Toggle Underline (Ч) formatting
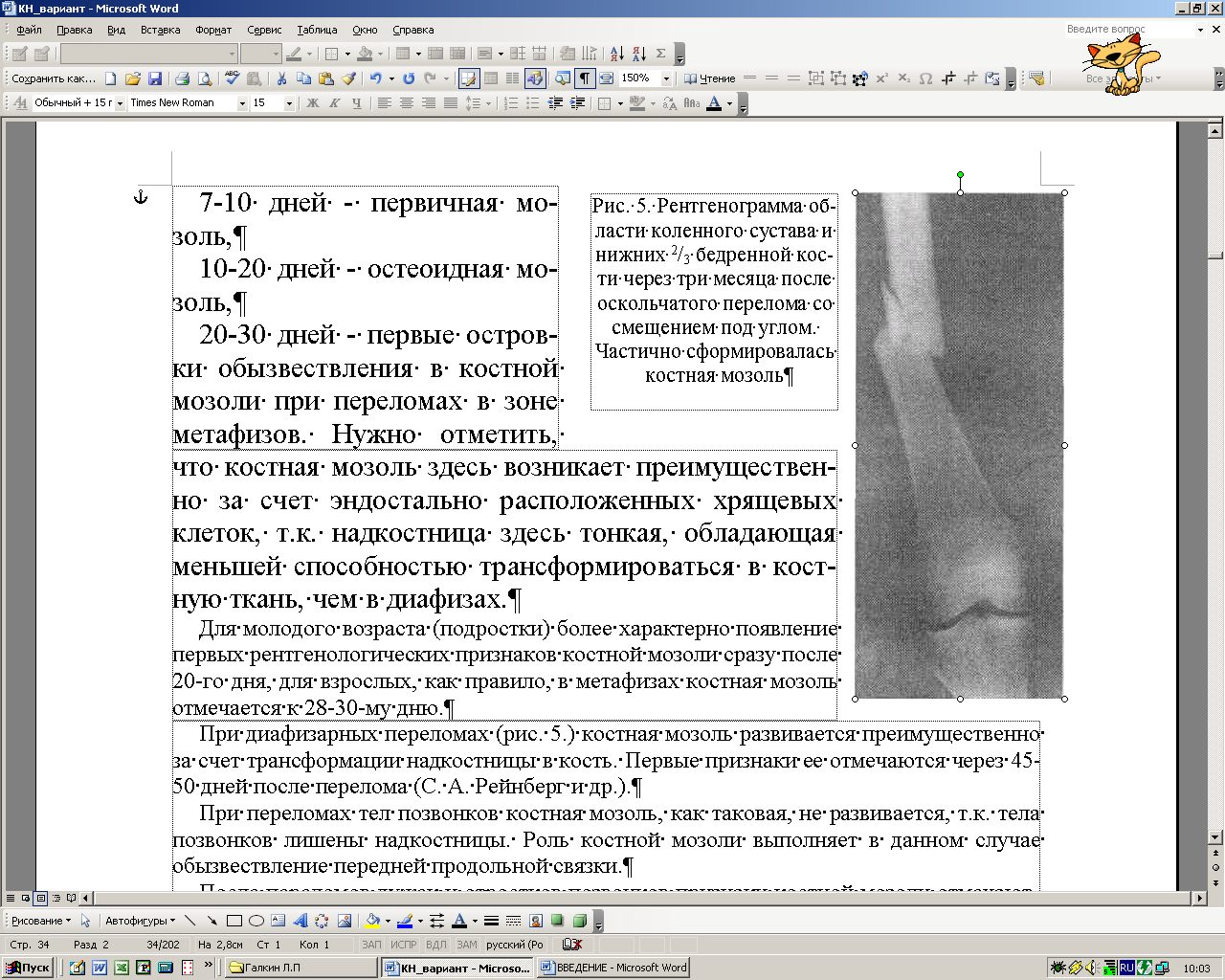Viewport: 1225px width, 980px height. click(x=357, y=103)
